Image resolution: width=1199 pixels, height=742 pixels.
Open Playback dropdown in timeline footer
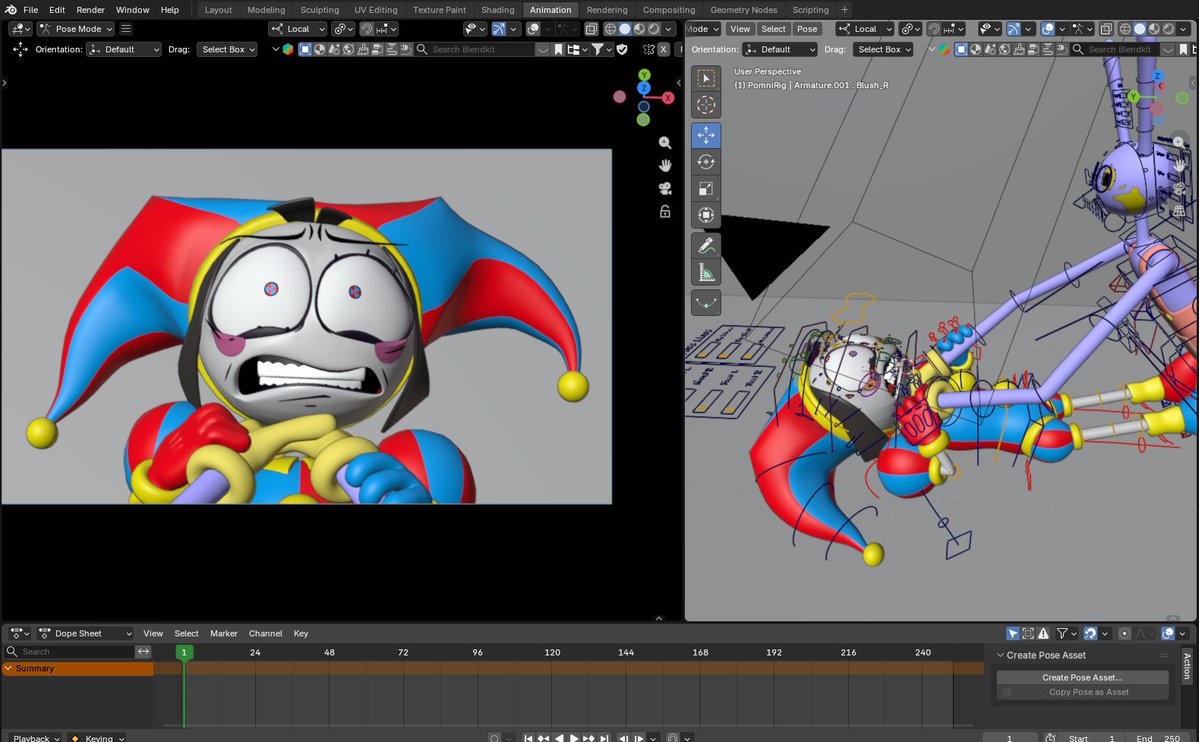coord(36,738)
